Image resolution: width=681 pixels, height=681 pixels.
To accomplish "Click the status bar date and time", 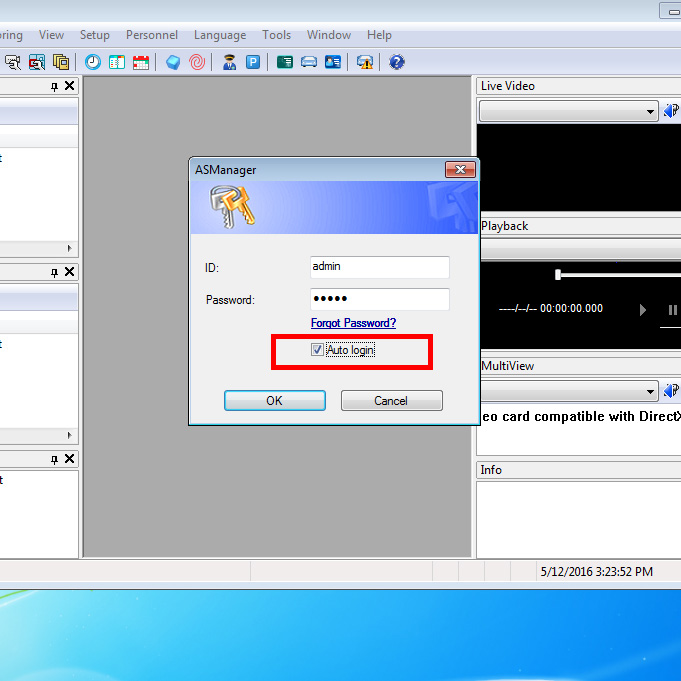I will click(x=597, y=572).
